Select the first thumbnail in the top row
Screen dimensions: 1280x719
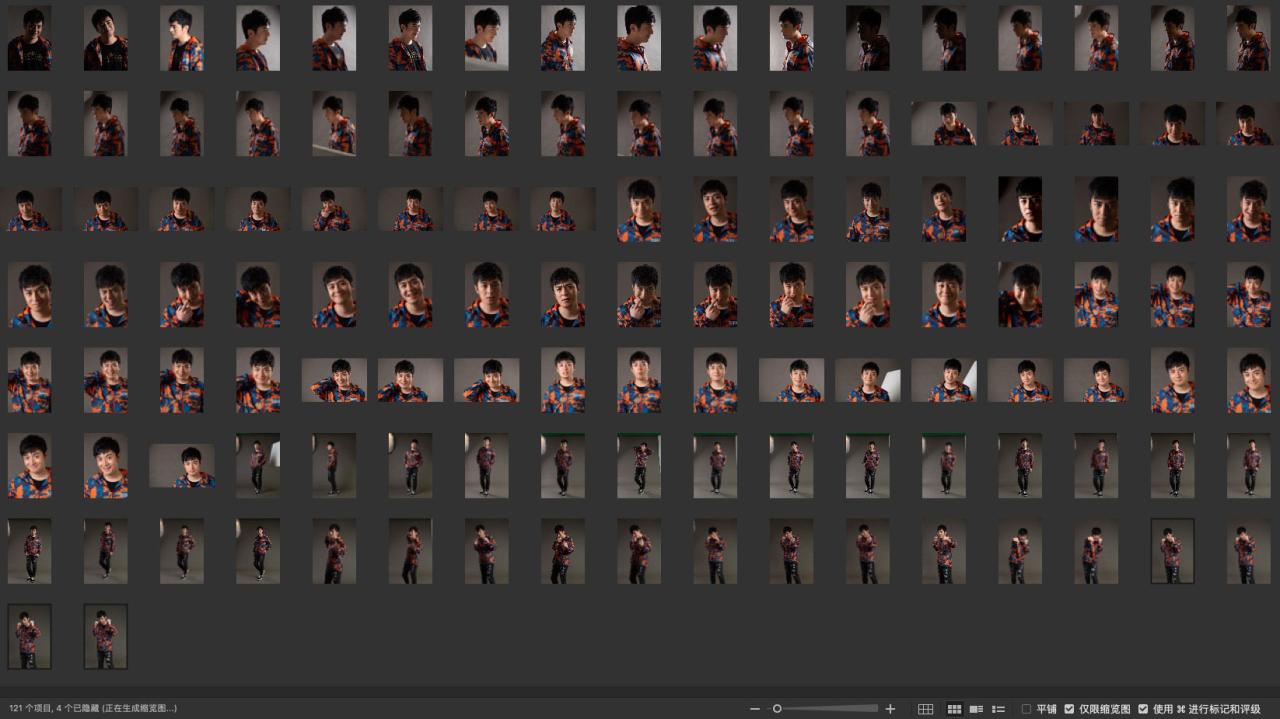point(29,38)
